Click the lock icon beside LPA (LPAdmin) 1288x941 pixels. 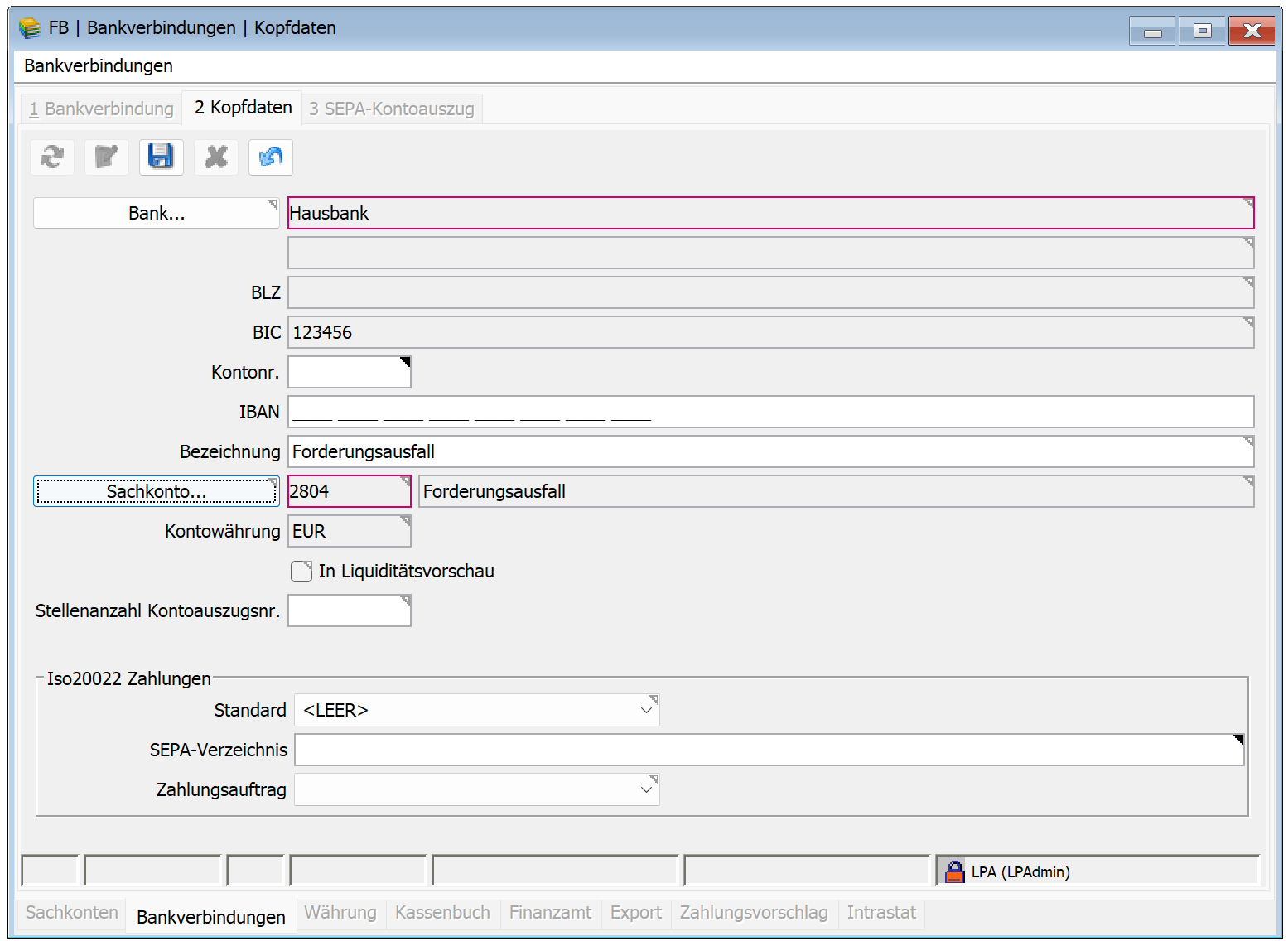click(x=954, y=871)
